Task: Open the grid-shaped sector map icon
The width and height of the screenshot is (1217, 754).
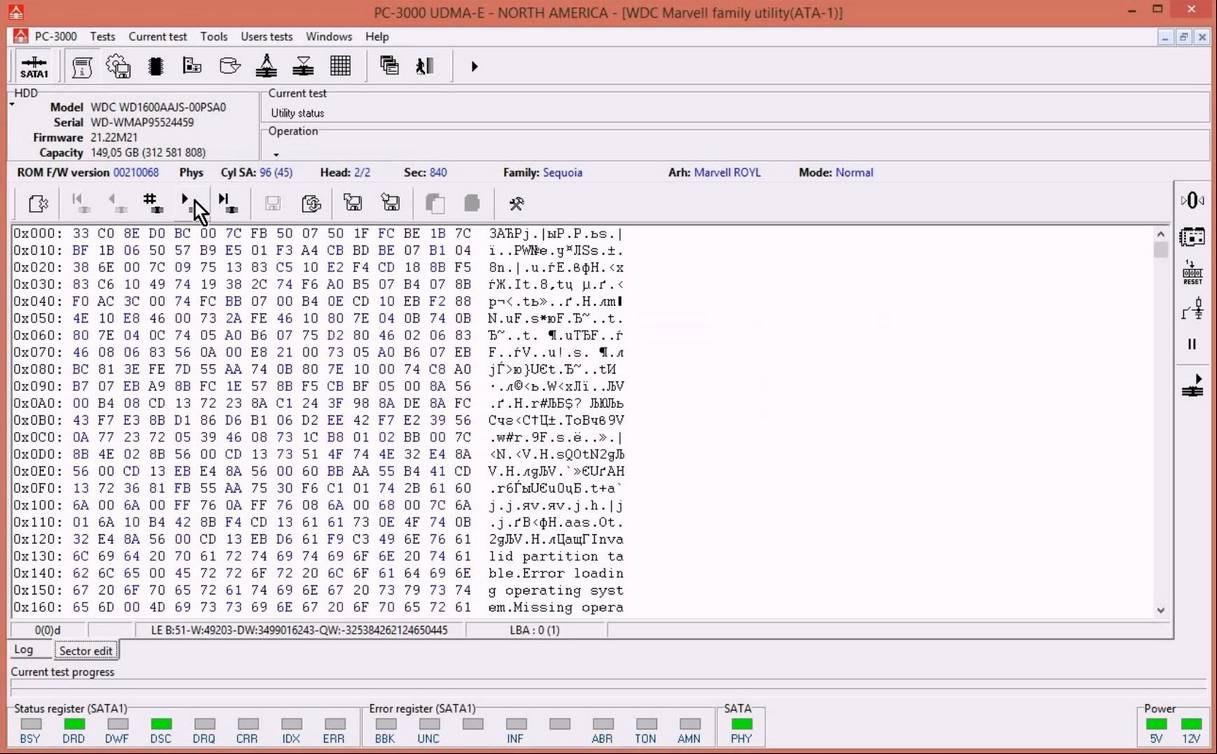Action: 340,67
